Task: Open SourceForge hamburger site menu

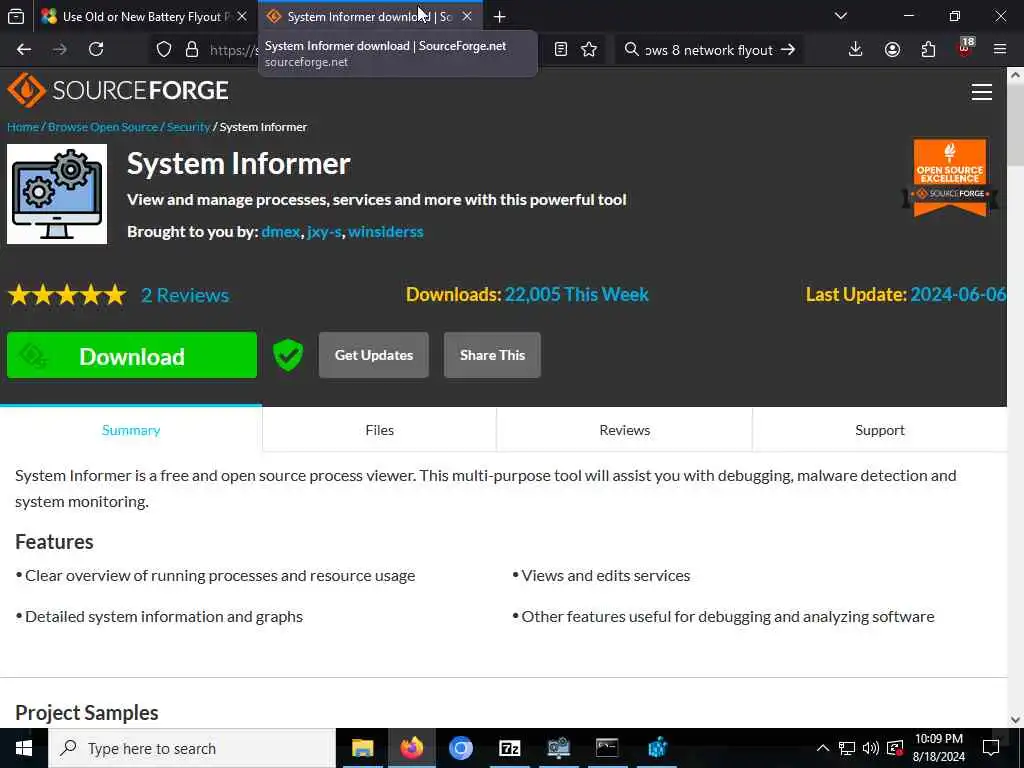Action: pos(982,92)
